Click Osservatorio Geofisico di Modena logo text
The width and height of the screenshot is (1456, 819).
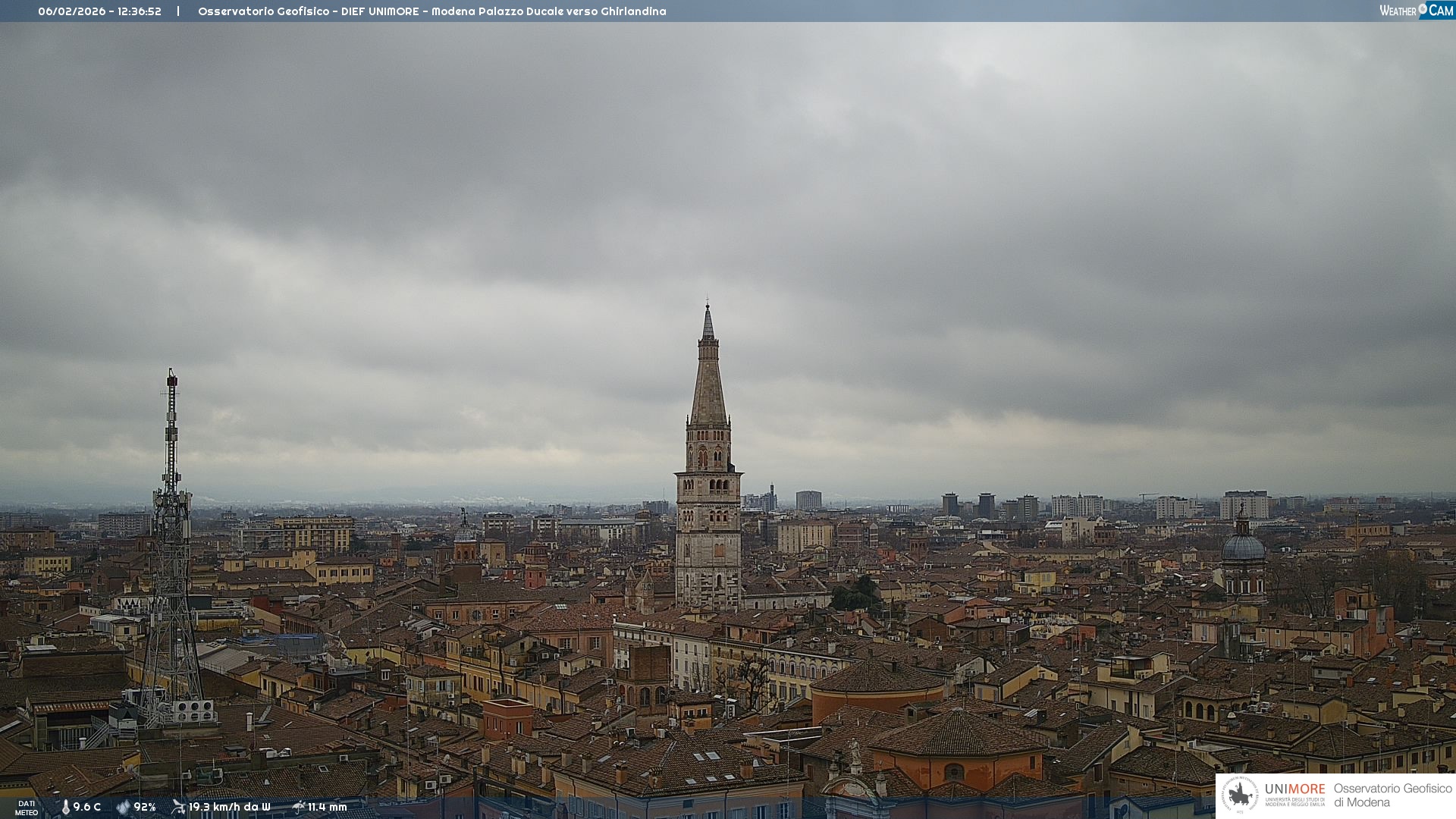(x=1392, y=795)
